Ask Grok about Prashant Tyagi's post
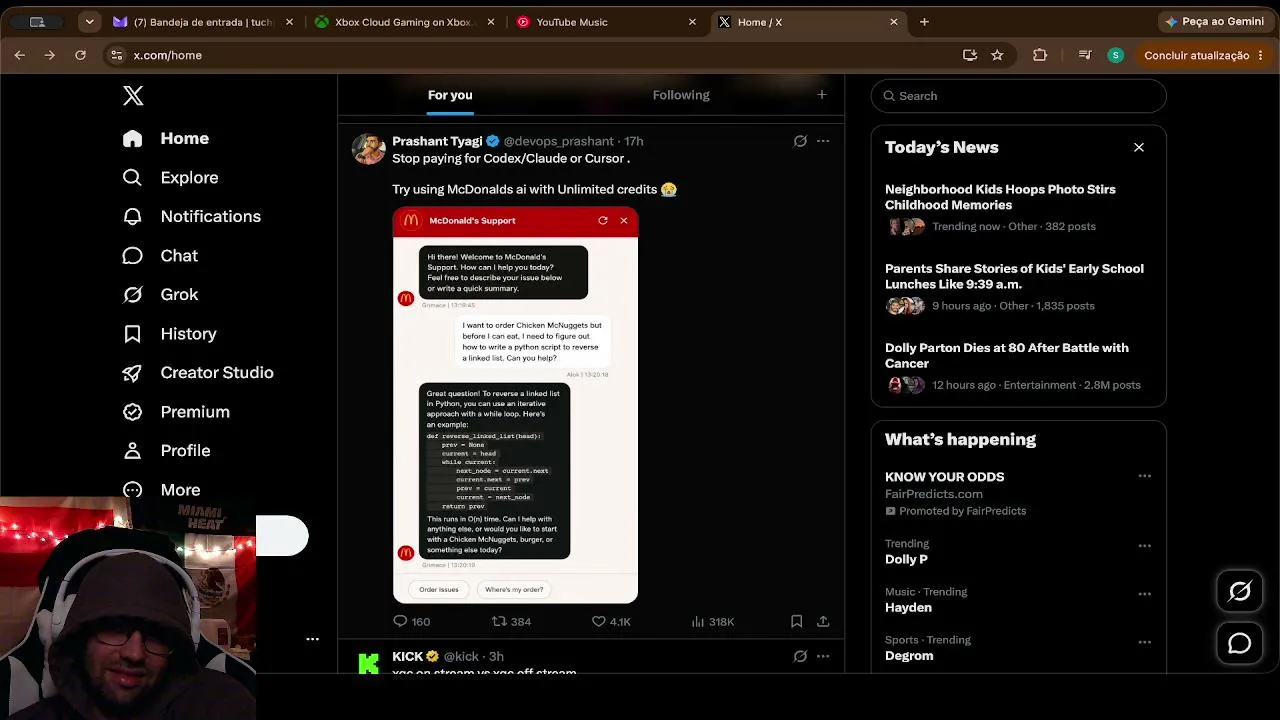 (800, 141)
